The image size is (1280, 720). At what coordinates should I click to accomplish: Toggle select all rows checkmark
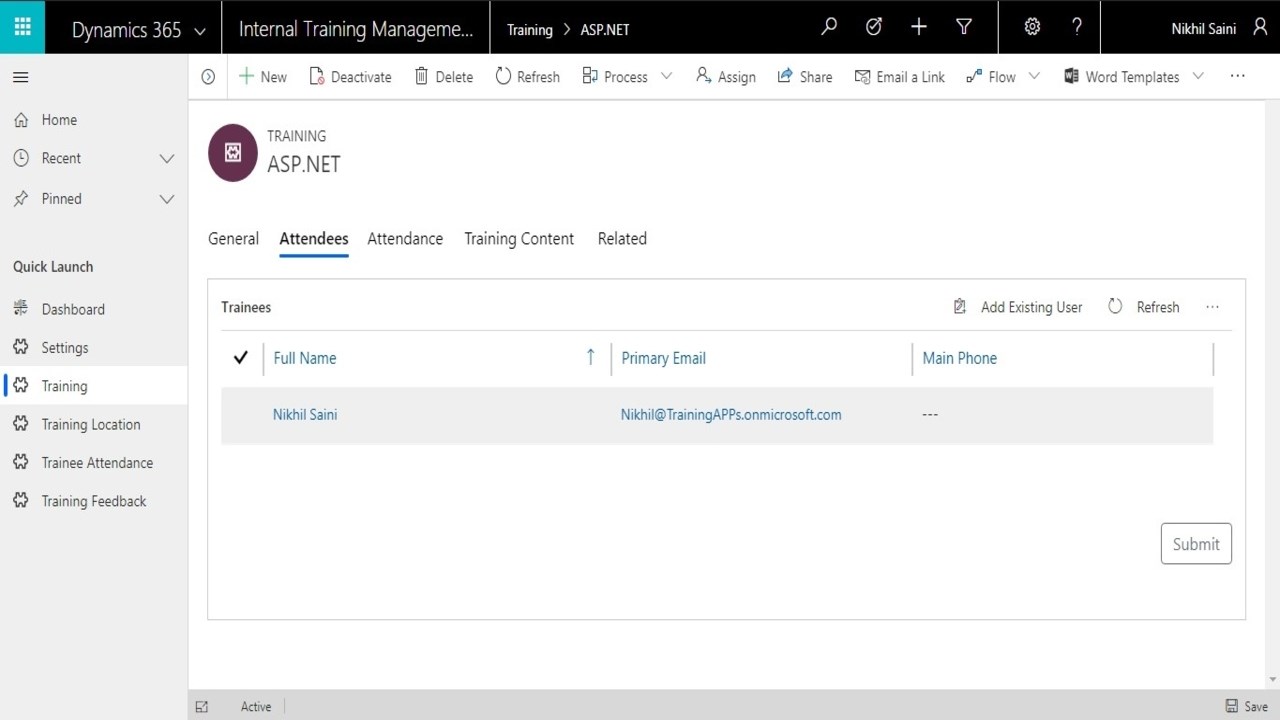(x=240, y=358)
